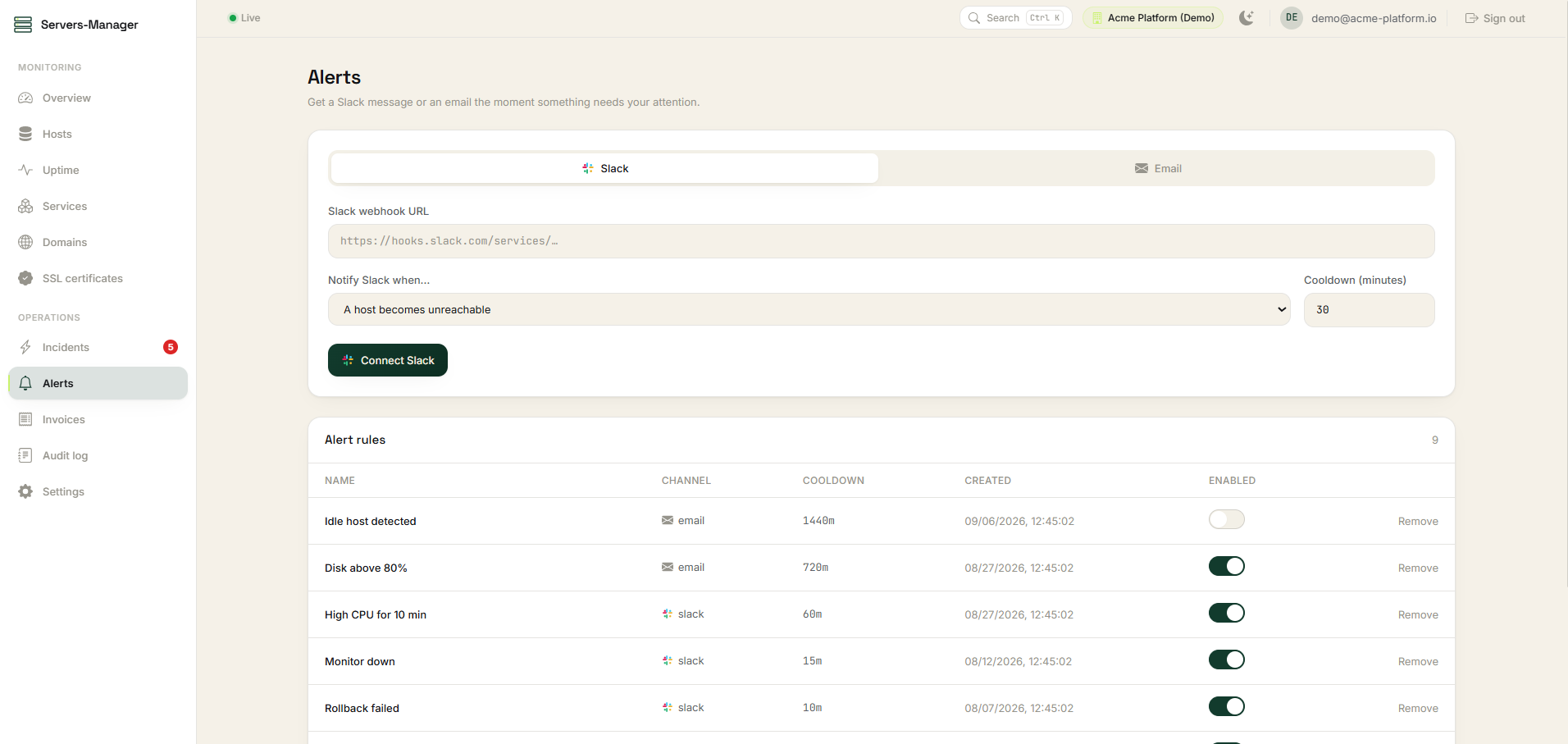This screenshot has height=744, width=1568.
Task: Click the 1440m cooldown value
Action: tap(818, 521)
